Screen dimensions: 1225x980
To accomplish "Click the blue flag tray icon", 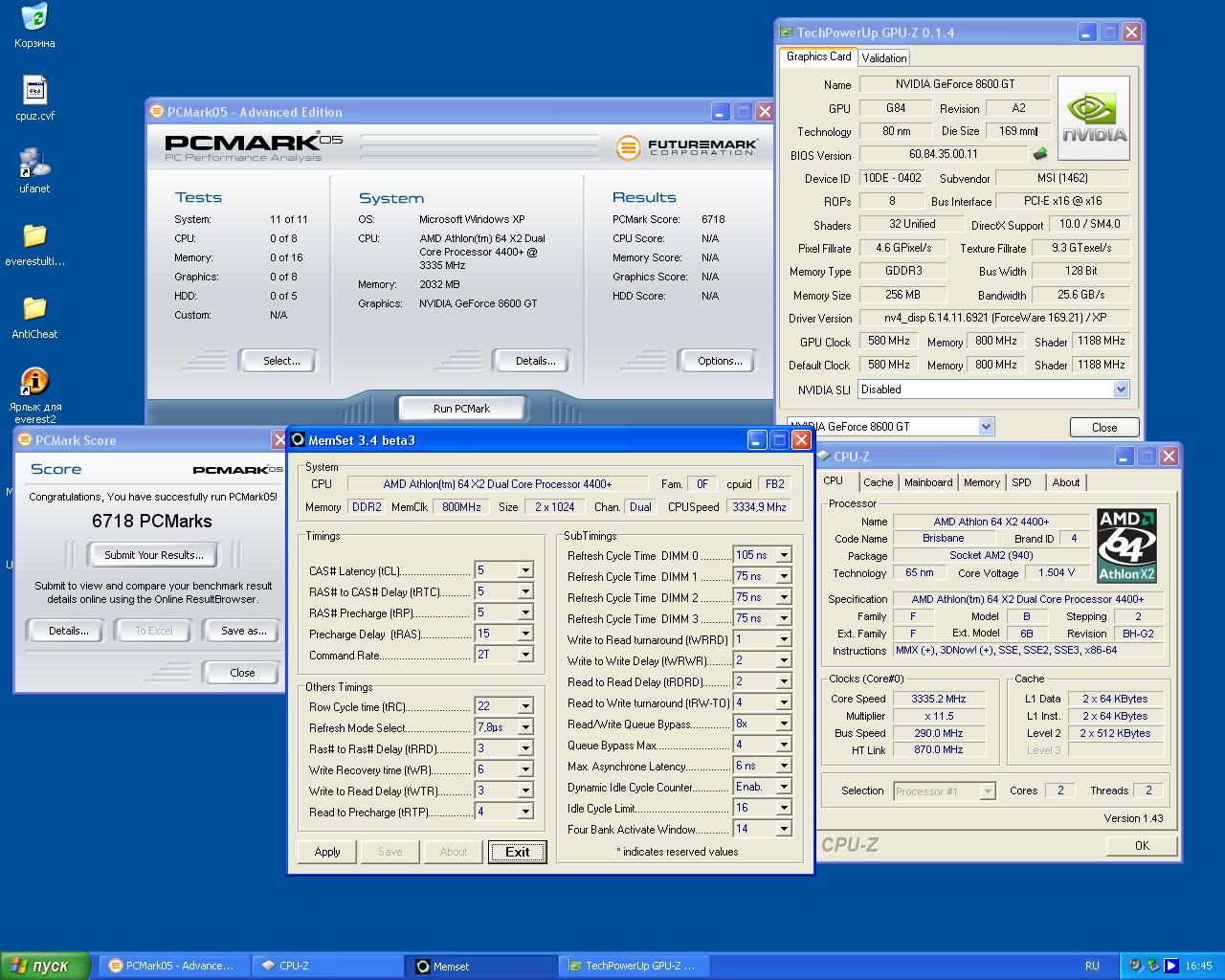I will (1170, 966).
